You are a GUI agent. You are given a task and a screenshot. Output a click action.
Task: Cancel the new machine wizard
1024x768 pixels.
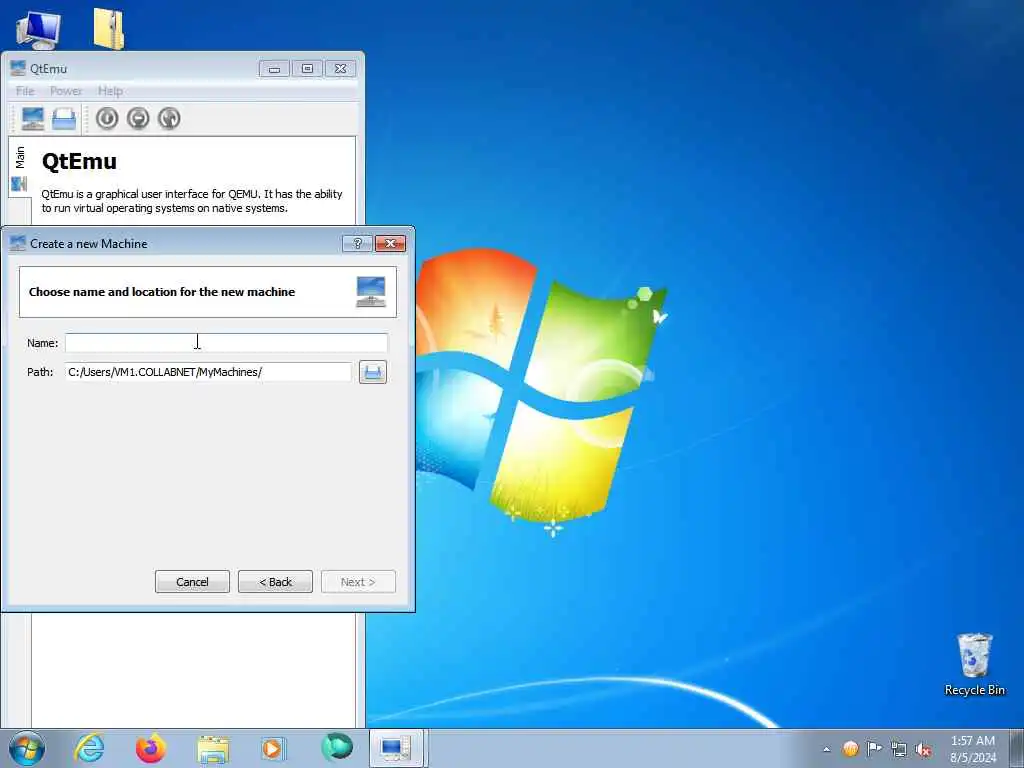pos(192,582)
